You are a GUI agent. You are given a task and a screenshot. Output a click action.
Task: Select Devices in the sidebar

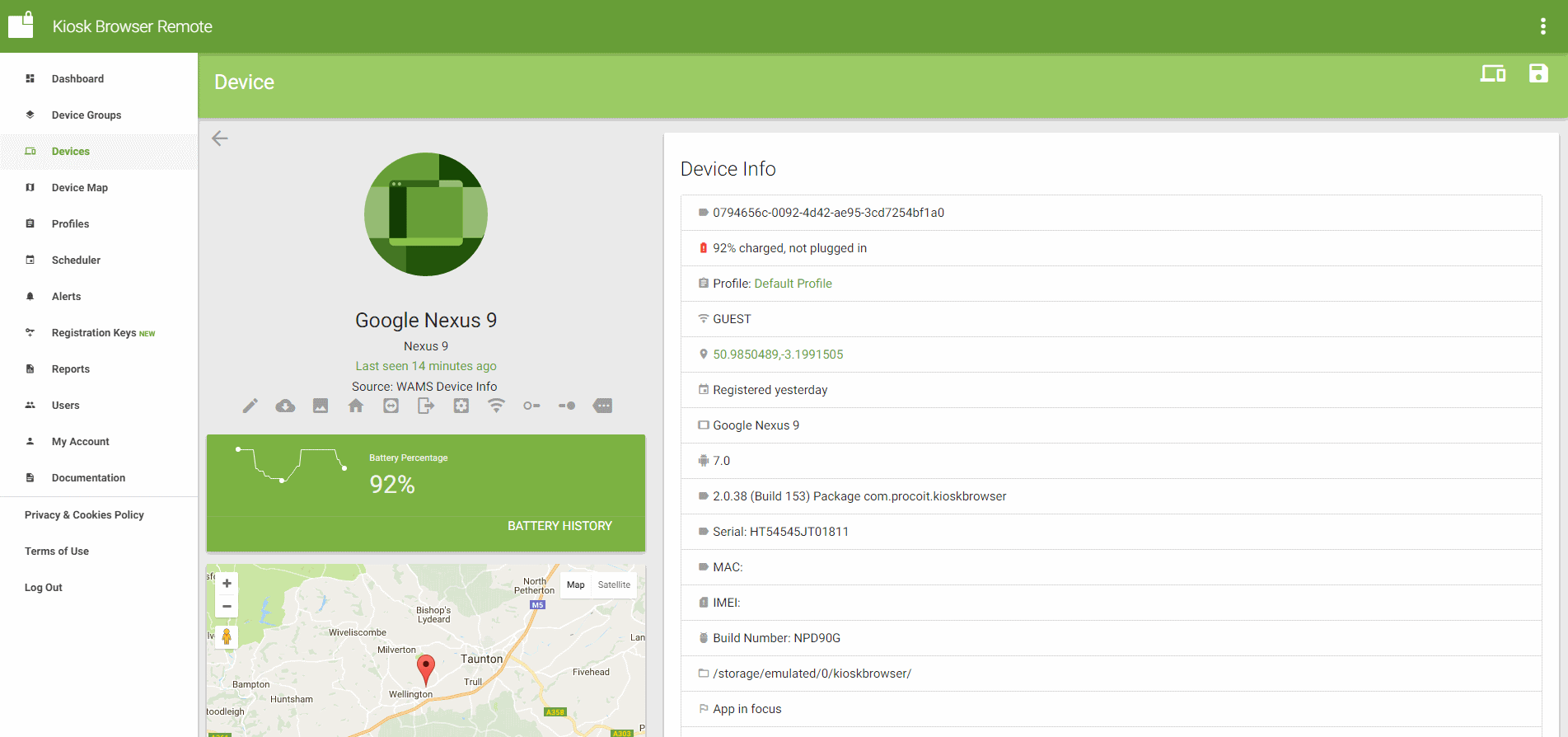(99, 152)
